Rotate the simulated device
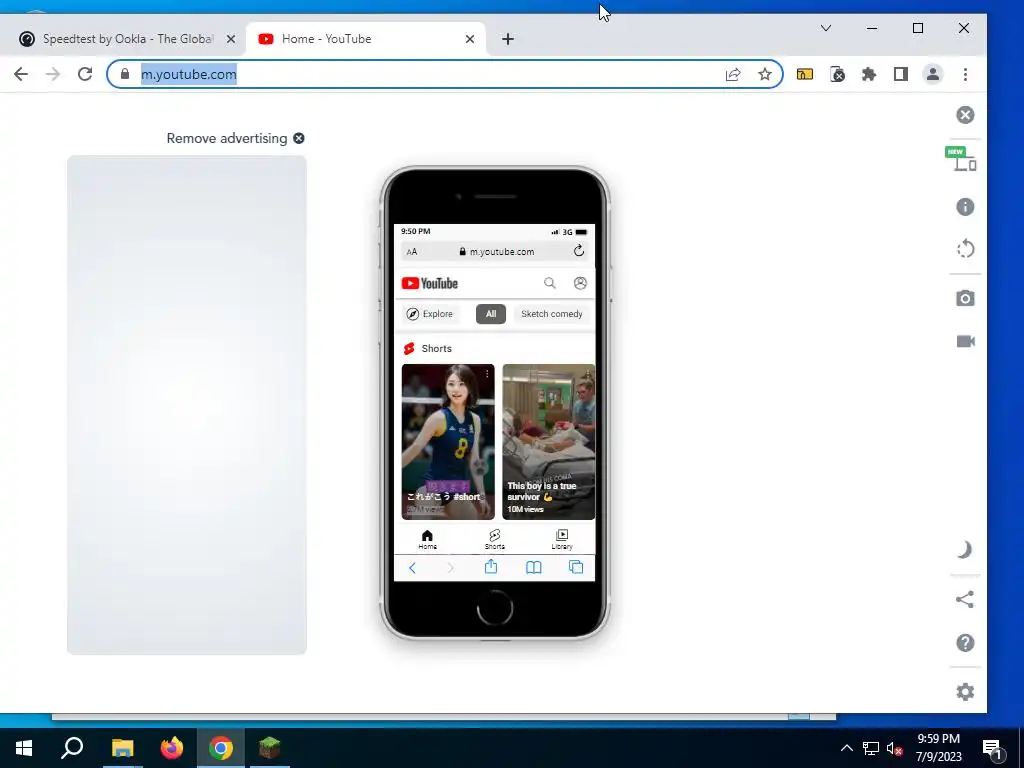This screenshot has width=1024, height=768. (x=965, y=249)
